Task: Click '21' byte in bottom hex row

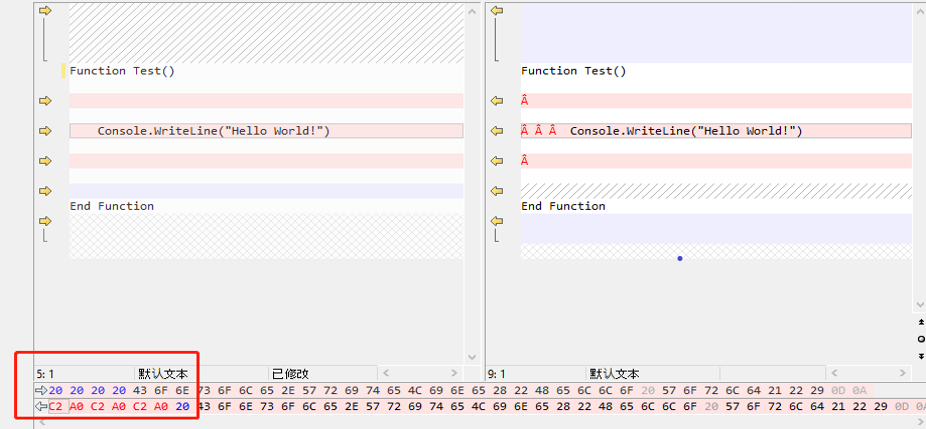Action: point(838,407)
